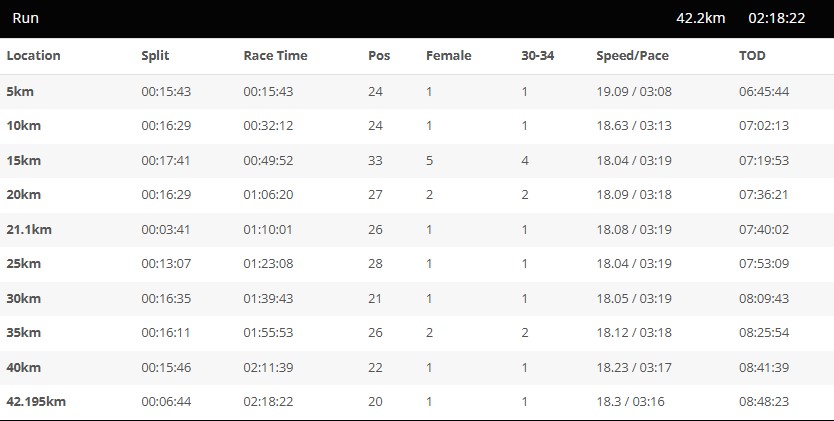The height and width of the screenshot is (421, 834).
Task: Click the 40km race time 02:11:39
Action: (x=268, y=367)
